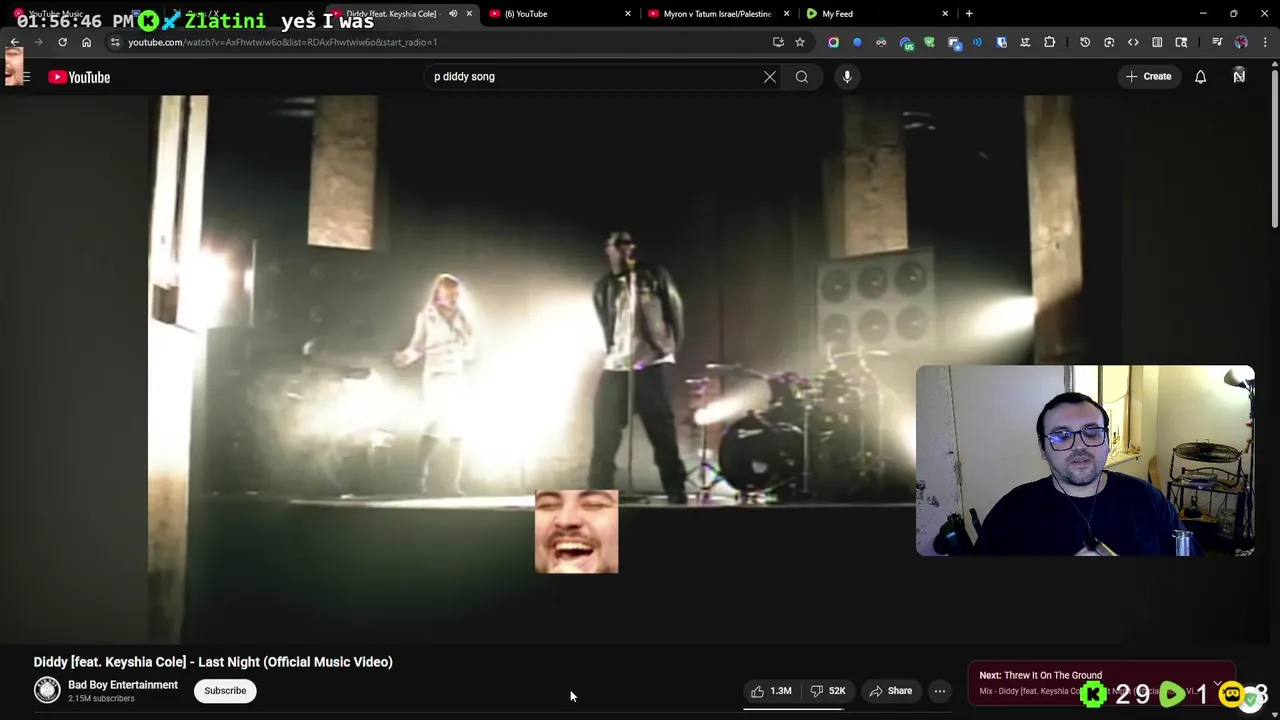This screenshot has width=1280, height=720.
Task: Bookmark this page with the star icon
Action: coord(799,42)
